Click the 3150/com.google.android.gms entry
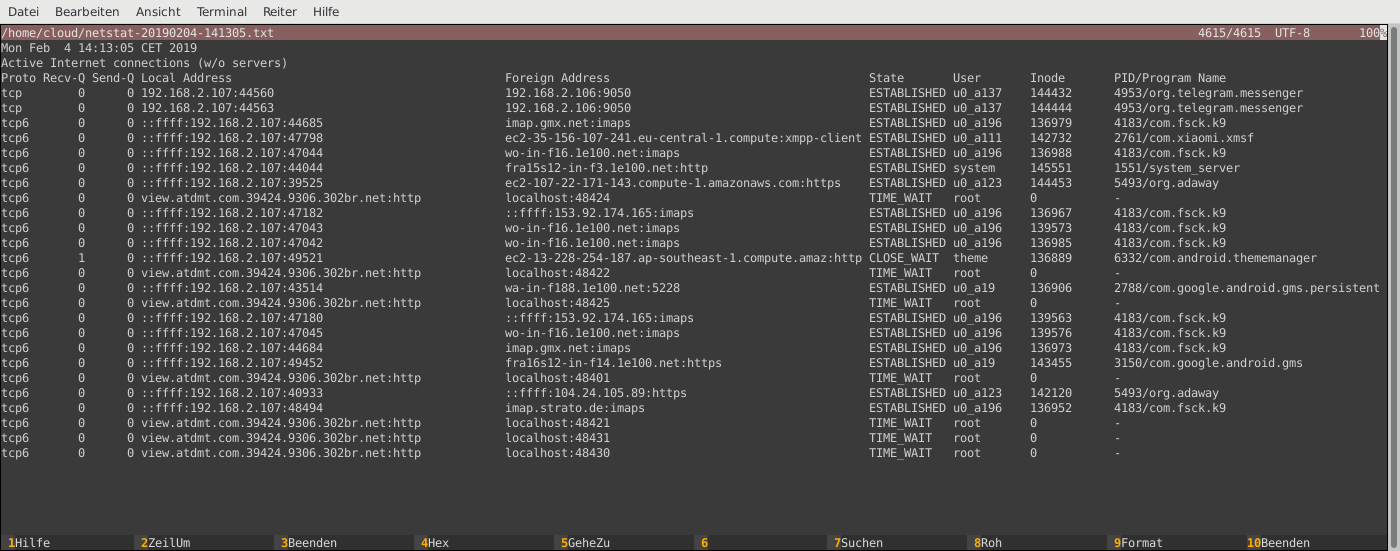The image size is (1400, 551). [x=1208, y=363]
